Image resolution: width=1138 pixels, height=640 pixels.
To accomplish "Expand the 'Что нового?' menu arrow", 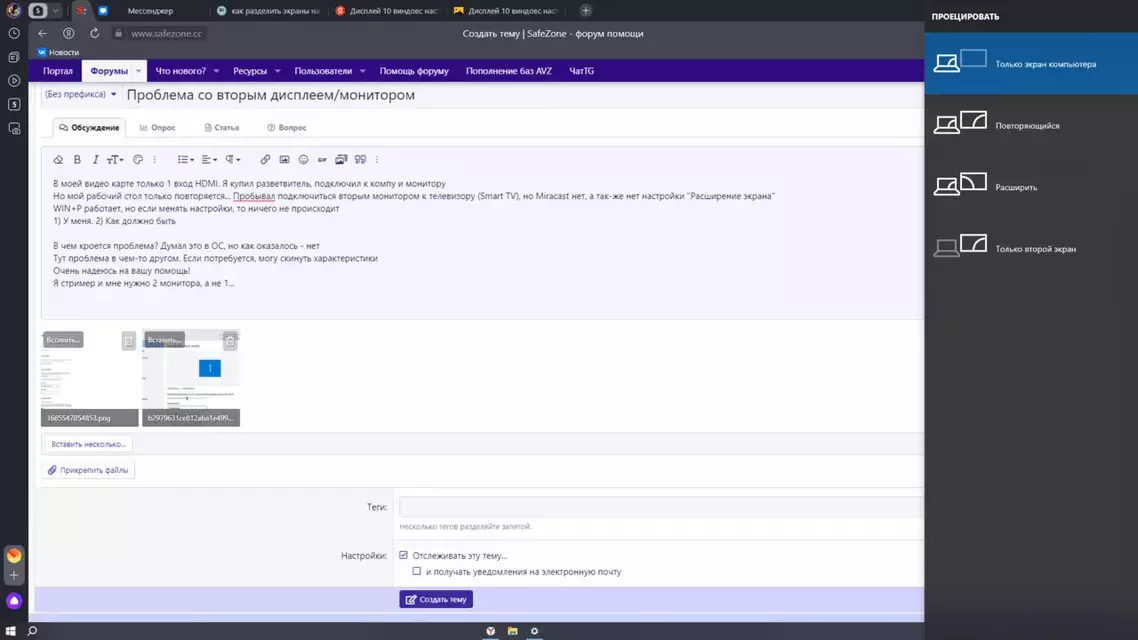I will pyautogui.click(x=216, y=71).
